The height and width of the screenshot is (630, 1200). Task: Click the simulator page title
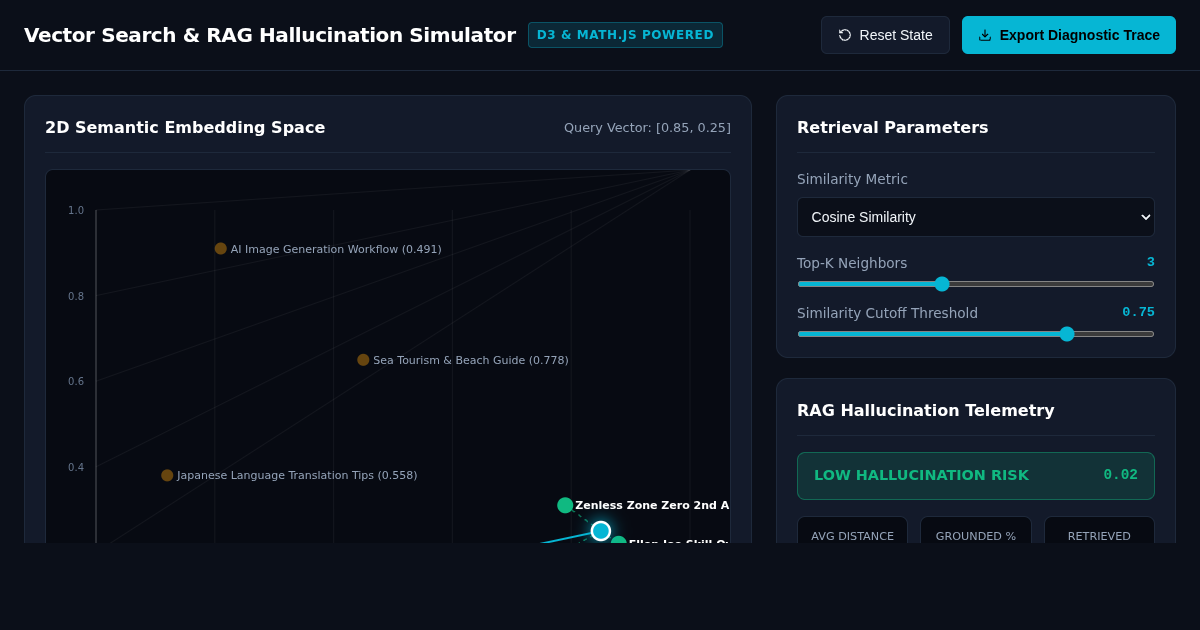click(x=270, y=35)
